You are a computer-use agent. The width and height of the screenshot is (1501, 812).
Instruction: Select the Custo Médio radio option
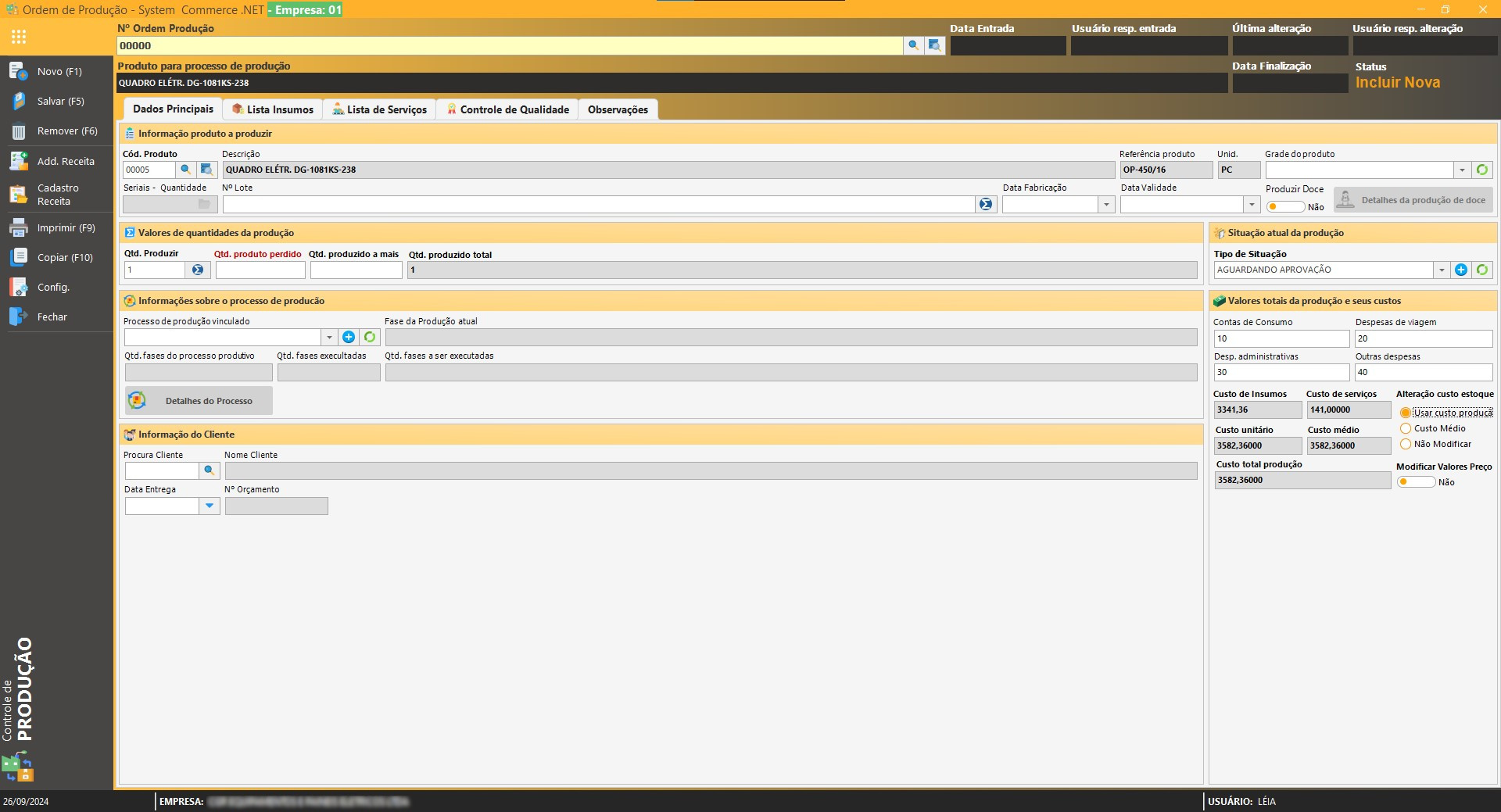click(1406, 428)
